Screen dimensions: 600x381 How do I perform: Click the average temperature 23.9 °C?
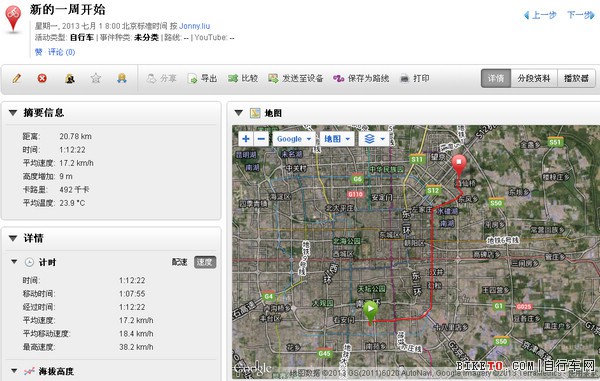pyautogui.click(x=72, y=203)
